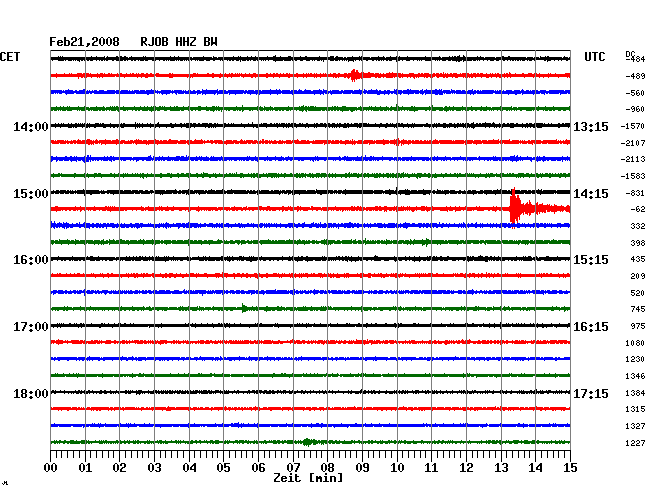650x494 pixels.
Task: Click DC offset value -1583
Action: (x=633, y=176)
